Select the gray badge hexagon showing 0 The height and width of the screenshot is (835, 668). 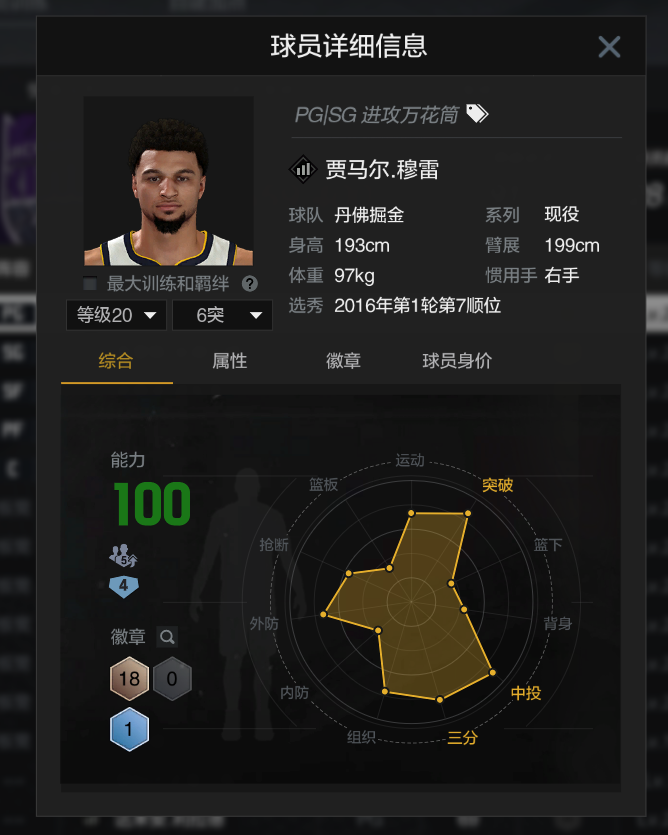pos(172,678)
